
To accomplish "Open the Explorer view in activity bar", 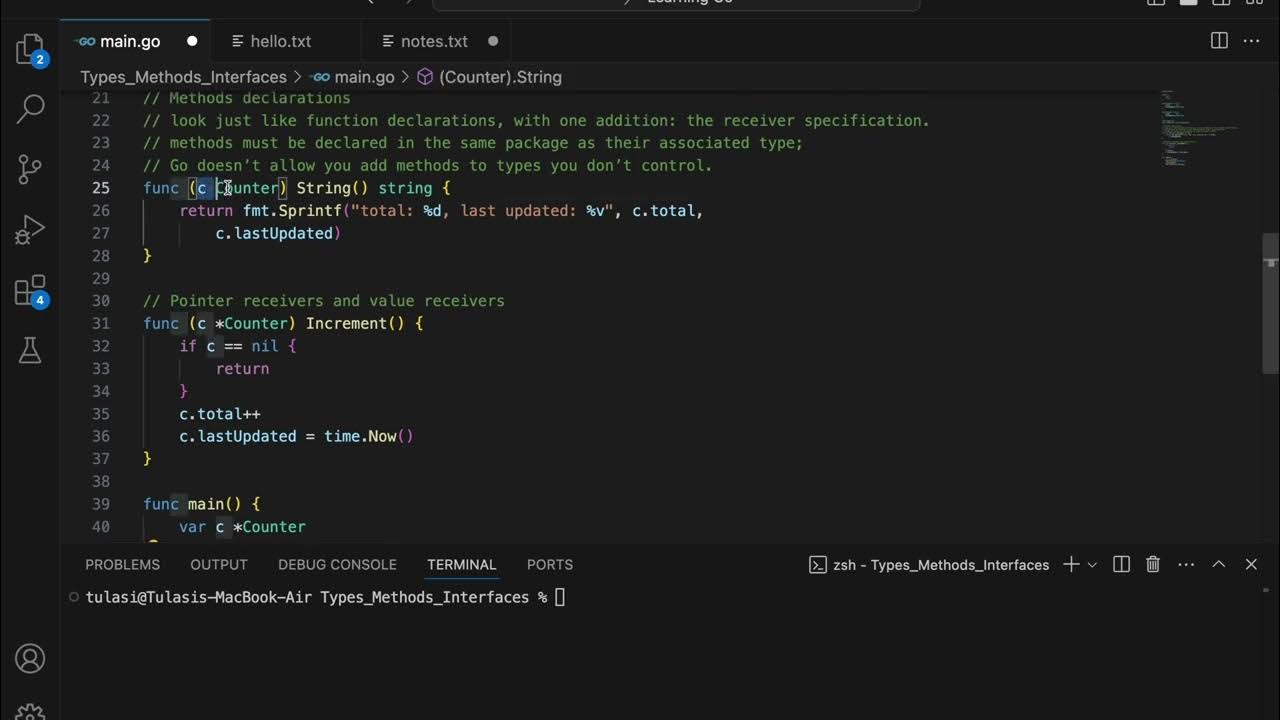I will click(x=30, y=50).
